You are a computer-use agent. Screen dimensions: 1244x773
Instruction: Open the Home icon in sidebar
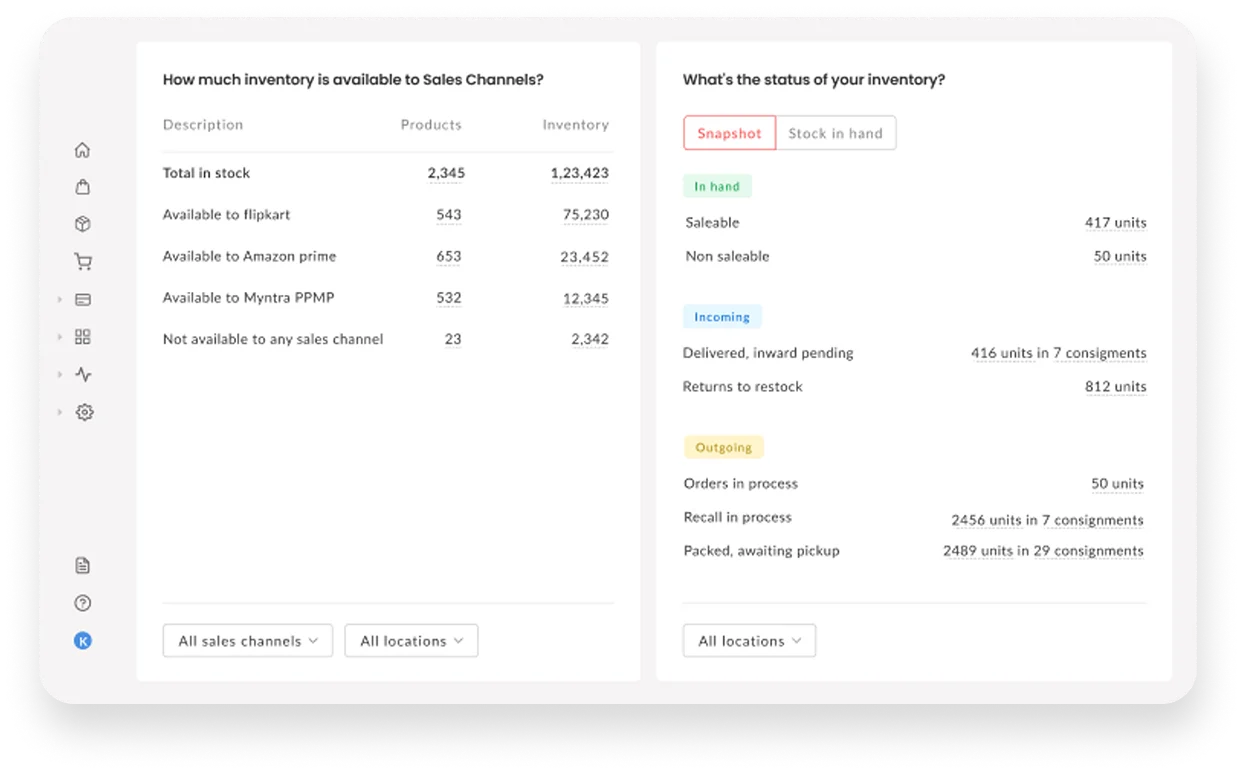click(x=83, y=150)
